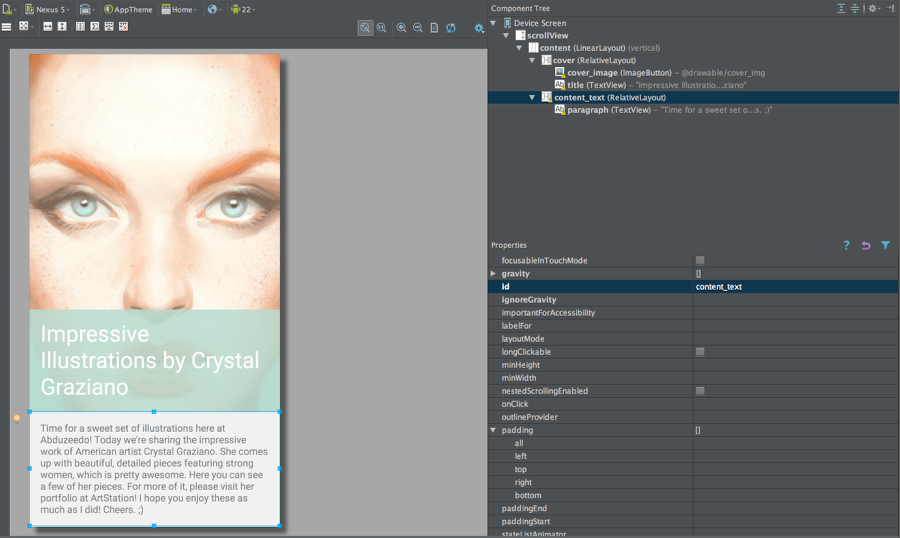Click the restore default value arrow icon
This screenshot has width=900, height=538.
pyautogui.click(x=866, y=245)
